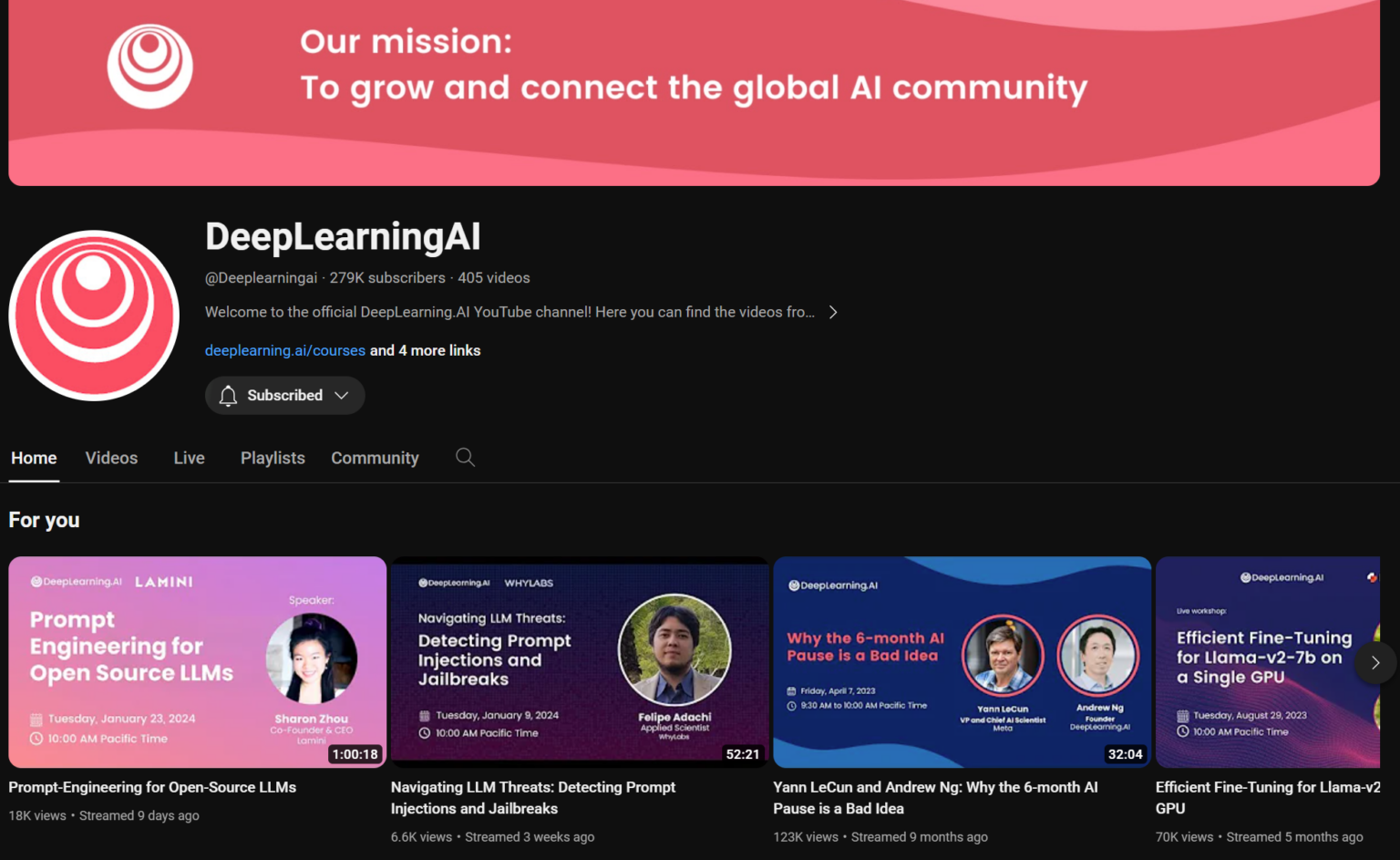
Task: Click the calendar icon on the Lamini thumbnail
Action: coord(36,718)
